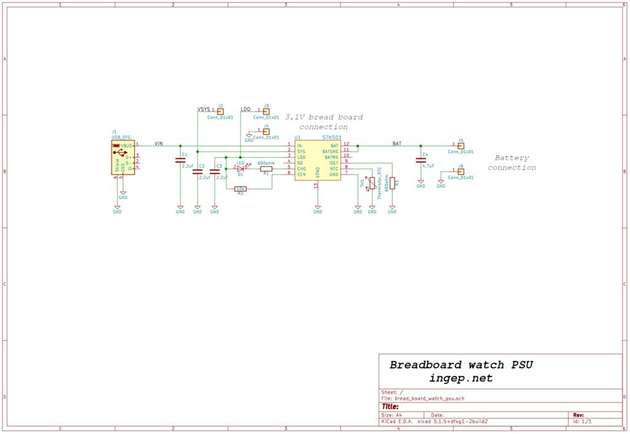
Task: Select GND symbol below the thermistor
Action: click(x=372, y=209)
